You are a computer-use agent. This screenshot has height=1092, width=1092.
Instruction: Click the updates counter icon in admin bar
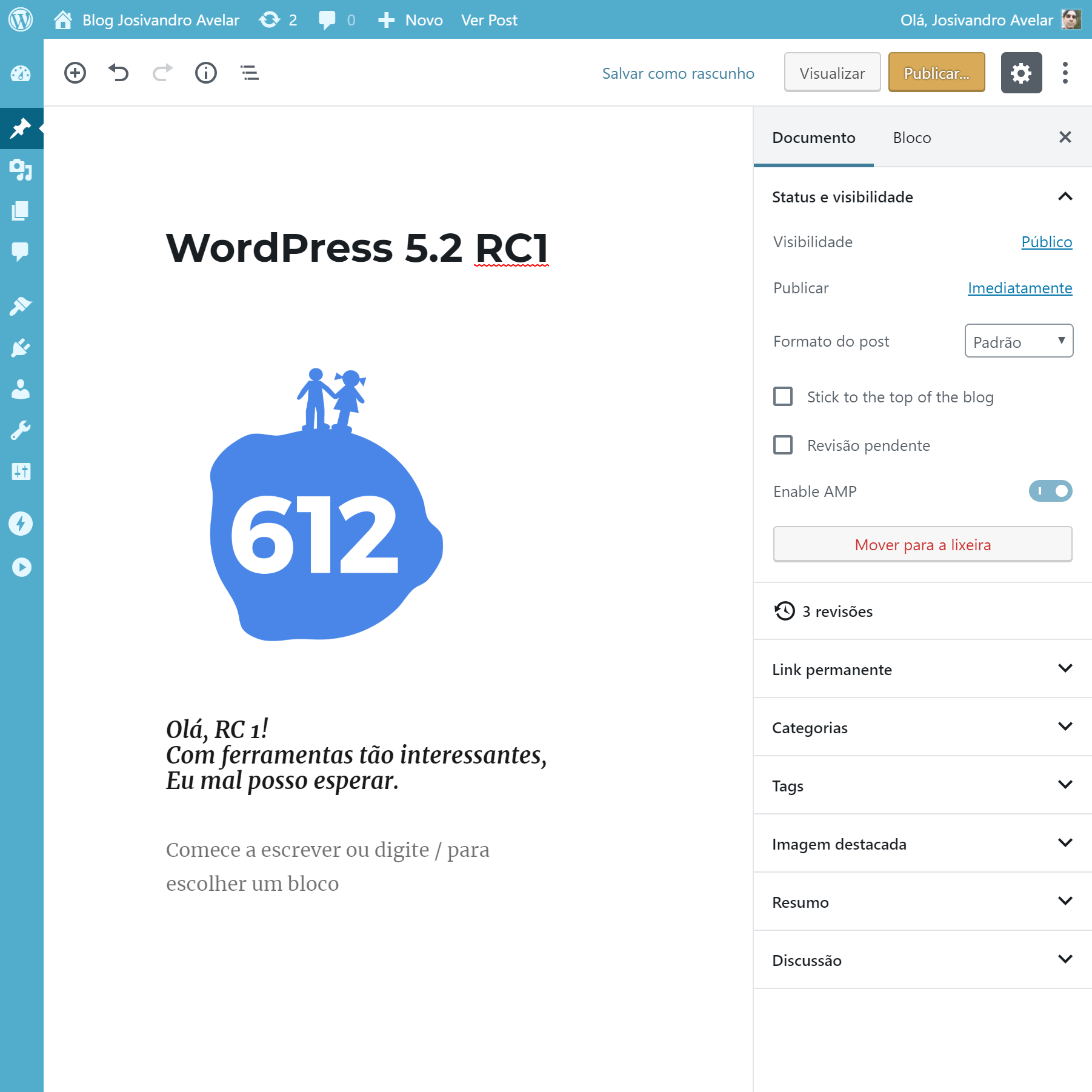click(x=278, y=20)
